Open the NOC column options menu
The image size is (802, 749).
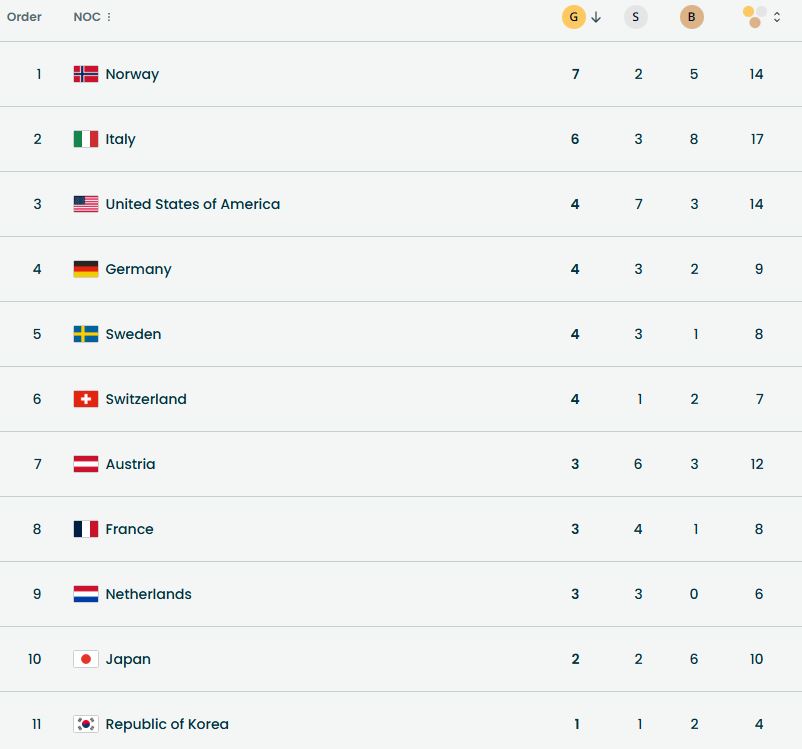click(109, 17)
